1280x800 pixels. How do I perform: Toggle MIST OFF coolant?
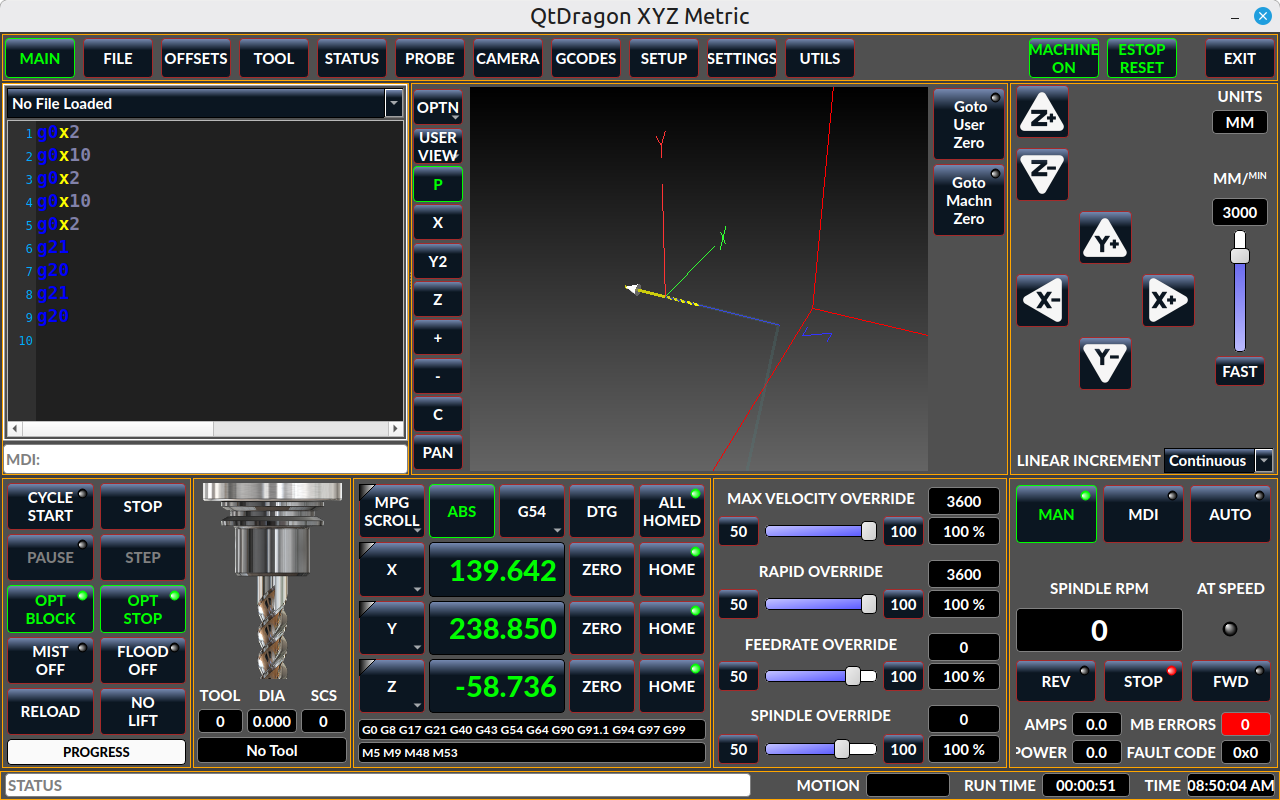click(x=50, y=660)
